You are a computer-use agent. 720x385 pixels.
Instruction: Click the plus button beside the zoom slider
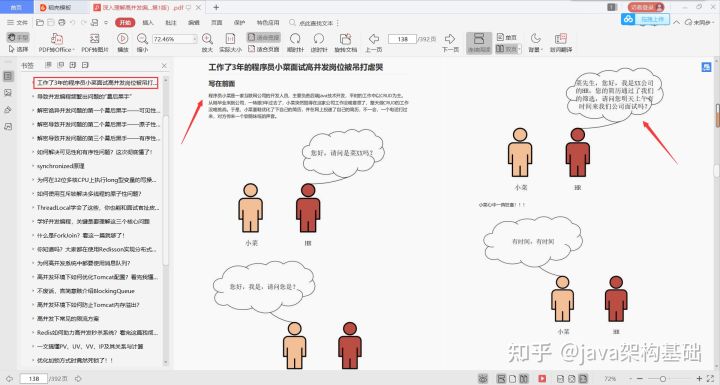pyautogui.click(x=699, y=379)
